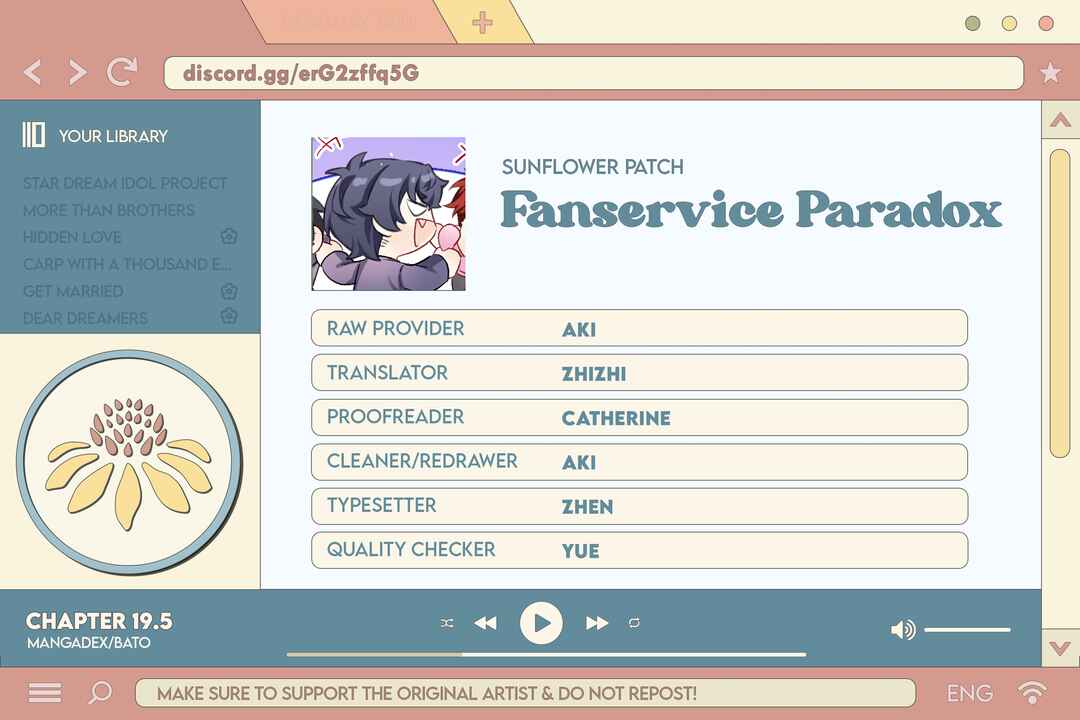This screenshot has height=720, width=1080.
Task: Reload the page with refresh icon
Action: [x=122, y=72]
